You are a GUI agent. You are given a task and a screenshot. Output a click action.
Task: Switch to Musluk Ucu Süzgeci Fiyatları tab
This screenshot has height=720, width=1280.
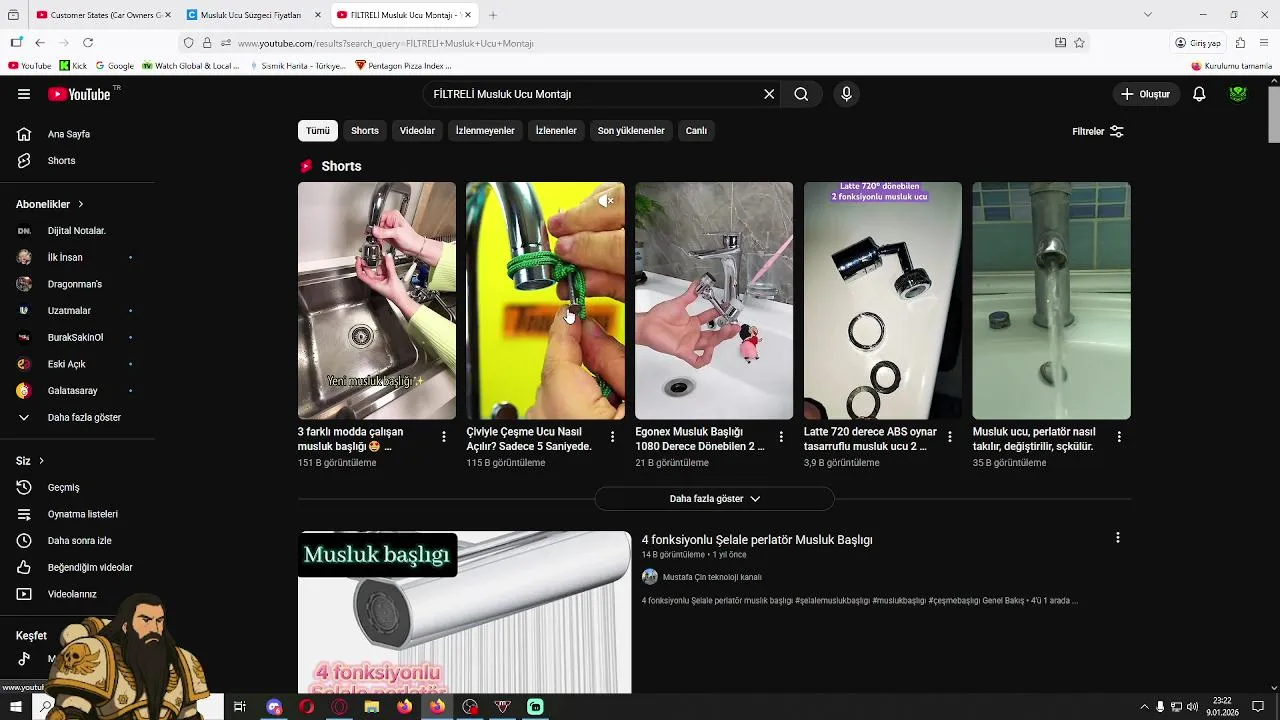click(252, 15)
